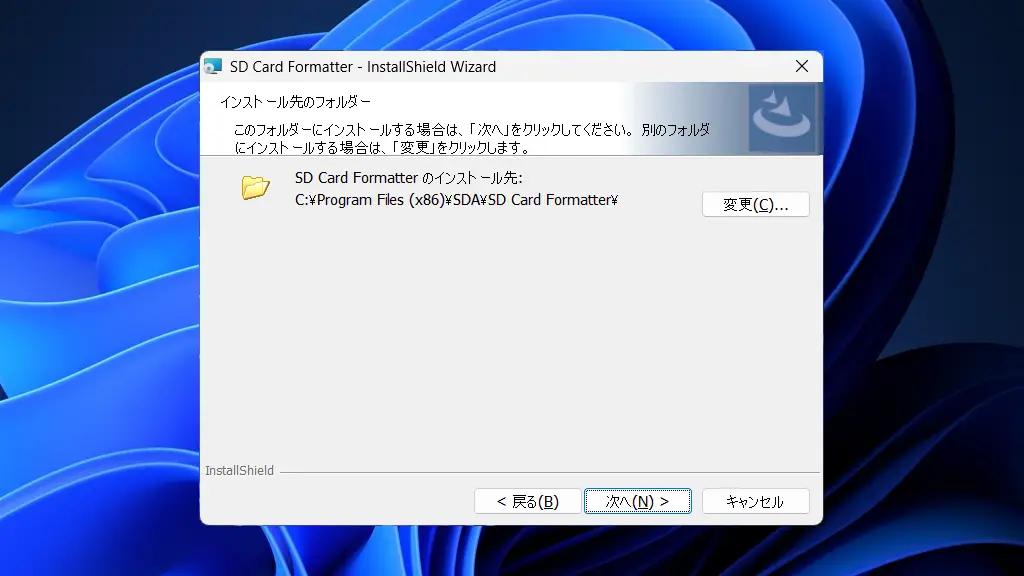Click the SD Card Formatter window title text
Image resolution: width=1024 pixels, height=576 pixels.
click(x=363, y=67)
